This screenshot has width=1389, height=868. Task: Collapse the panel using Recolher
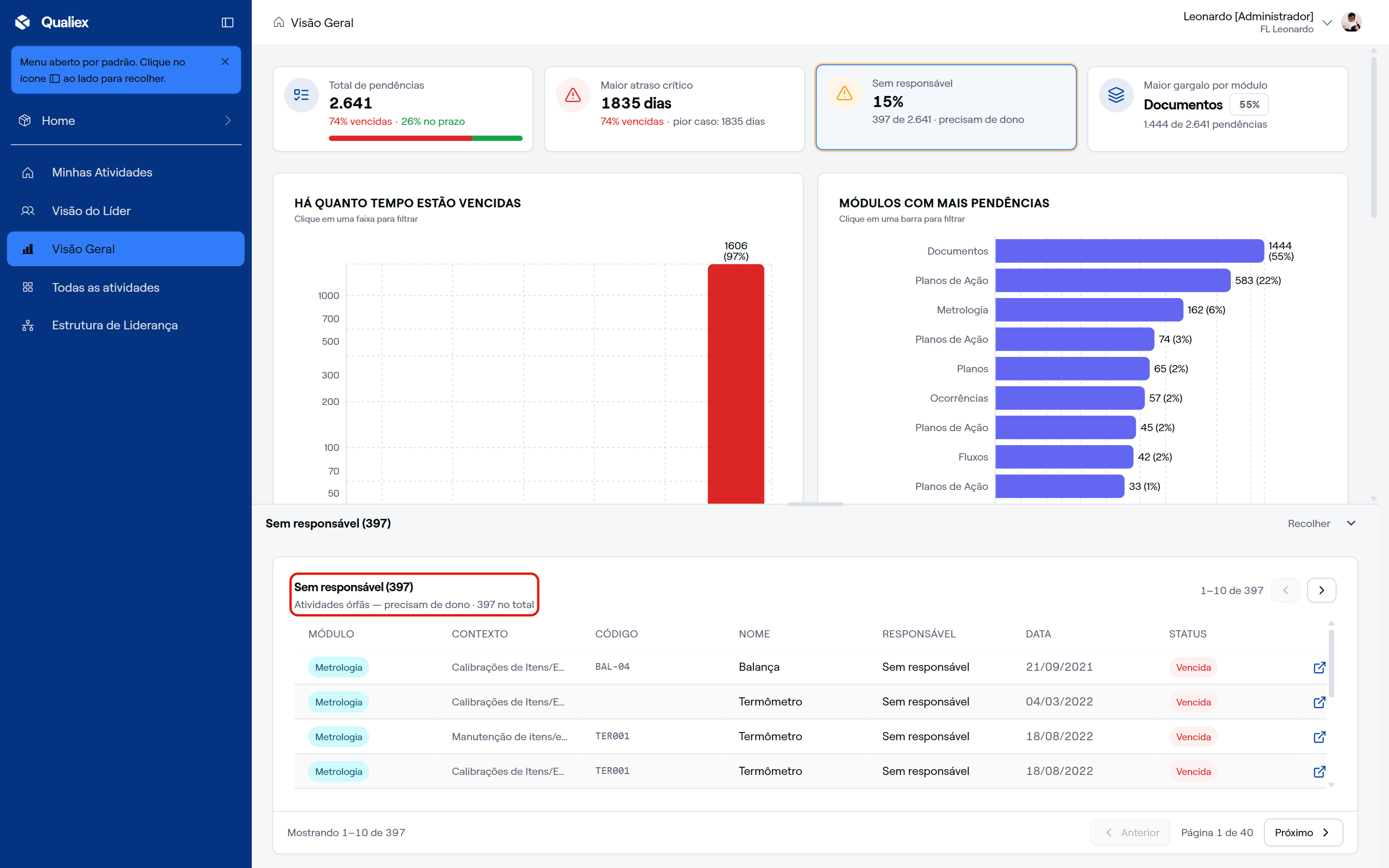coord(1321,523)
